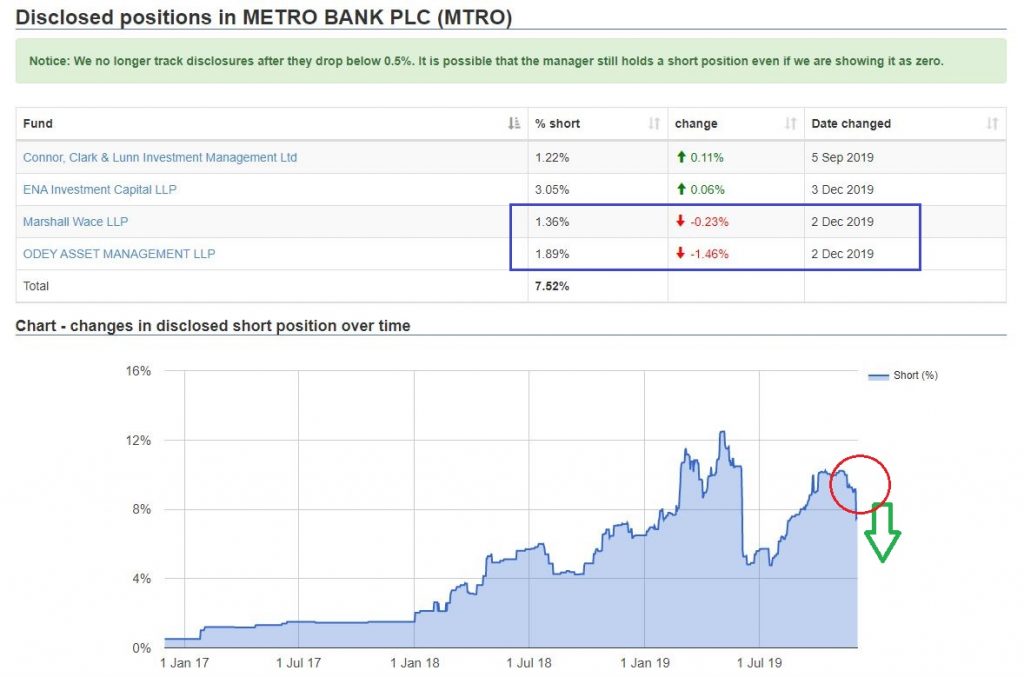Image resolution: width=1024 pixels, height=677 pixels.
Task: Click the 4% y-axis label
Action: pyautogui.click(x=142, y=578)
